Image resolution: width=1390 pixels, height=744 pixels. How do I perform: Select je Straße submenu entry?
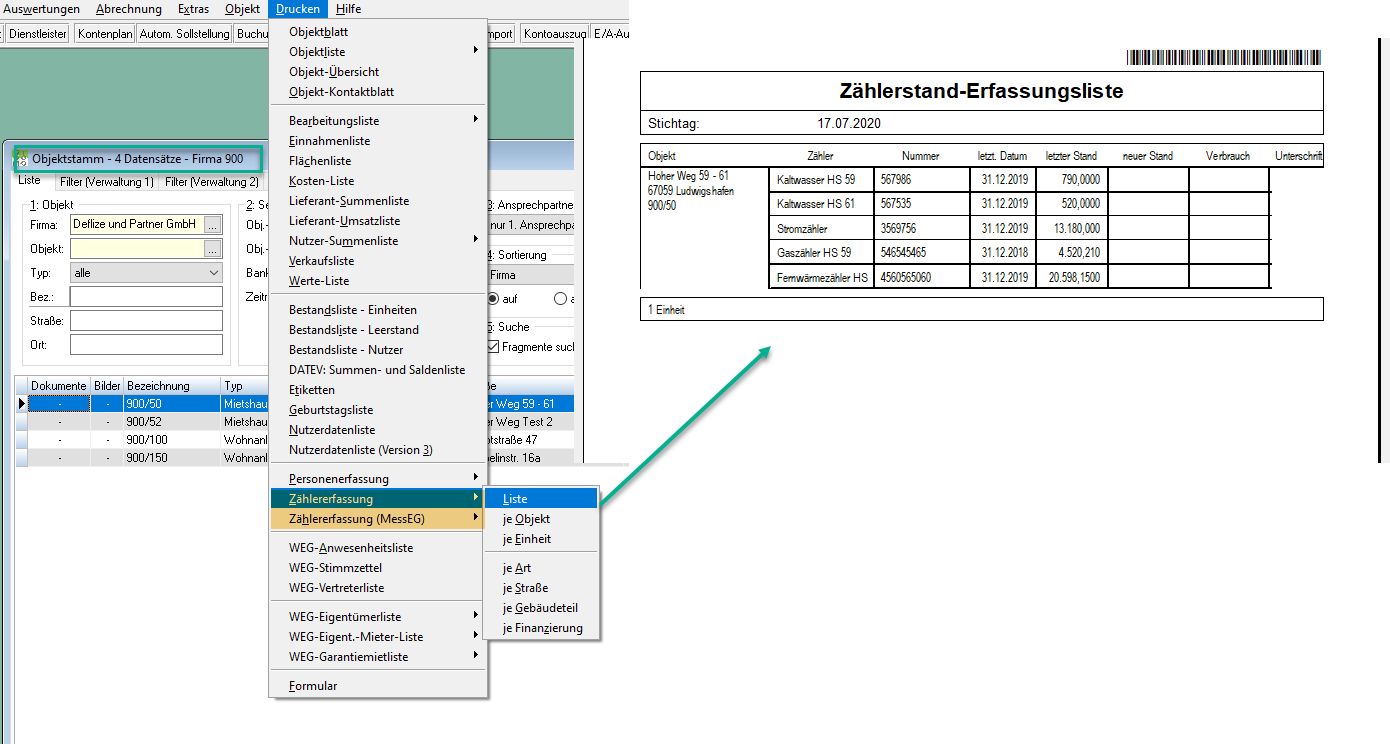pos(541,588)
